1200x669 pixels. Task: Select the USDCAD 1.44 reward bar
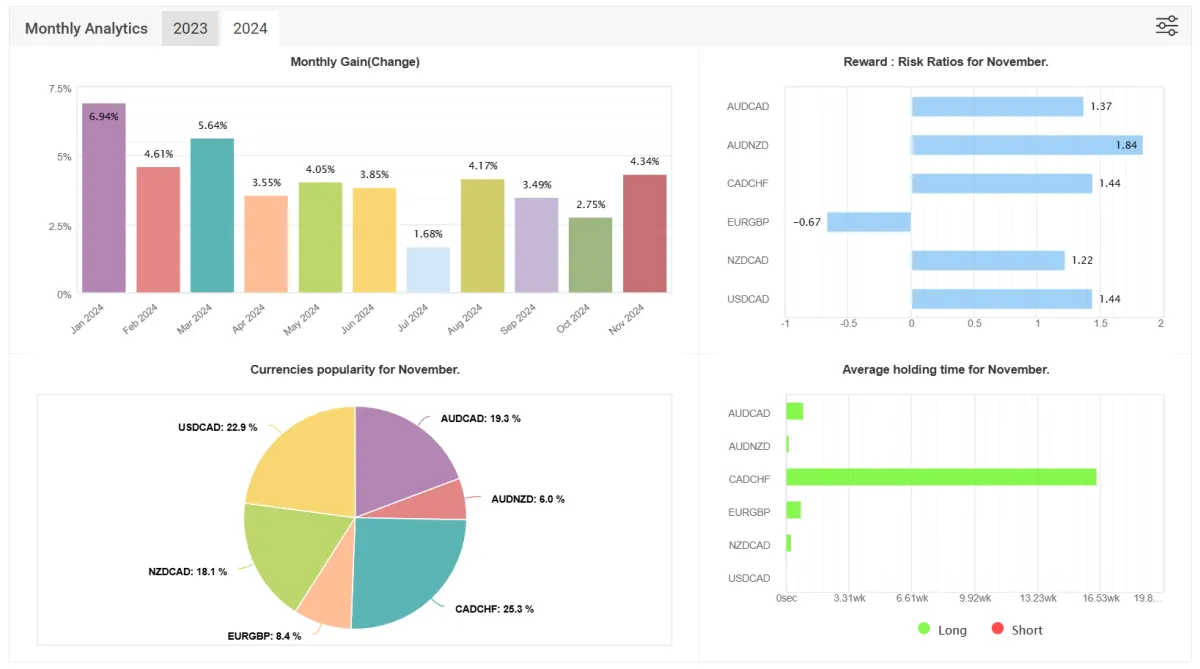(x=1002, y=299)
